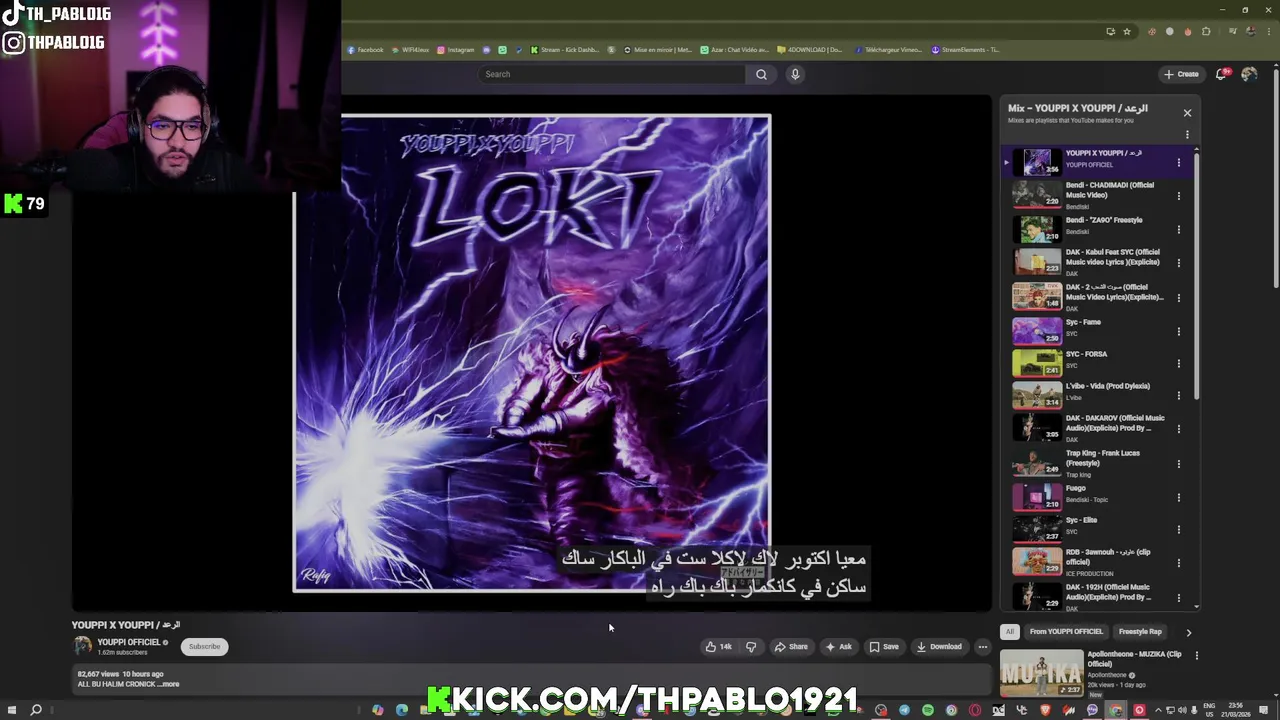Open the YouTube account avatar menu
The width and height of the screenshot is (1280, 720).
tap(1249, 74)
